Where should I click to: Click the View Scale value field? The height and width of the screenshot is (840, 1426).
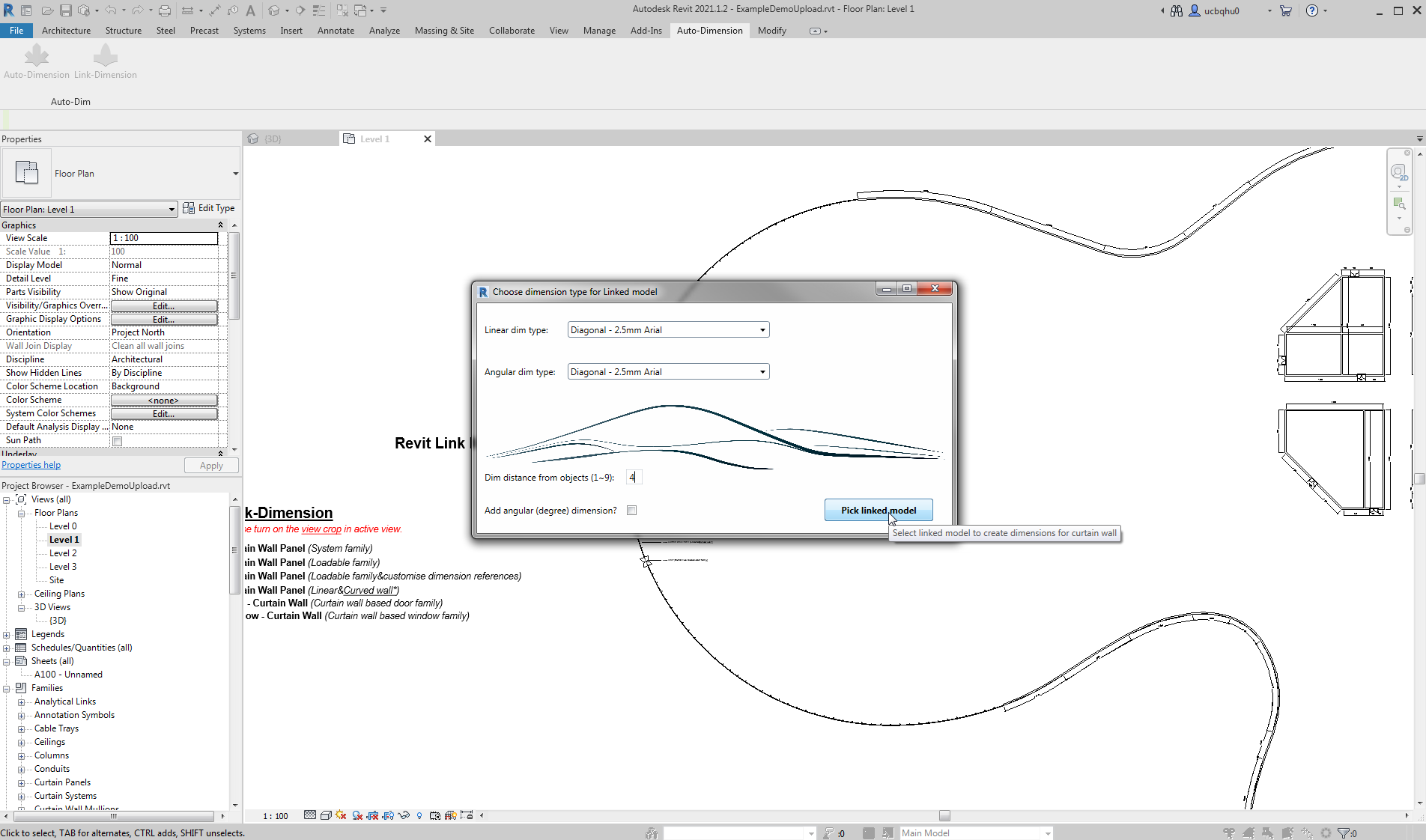pyautogui.click(x=164, y=239)
